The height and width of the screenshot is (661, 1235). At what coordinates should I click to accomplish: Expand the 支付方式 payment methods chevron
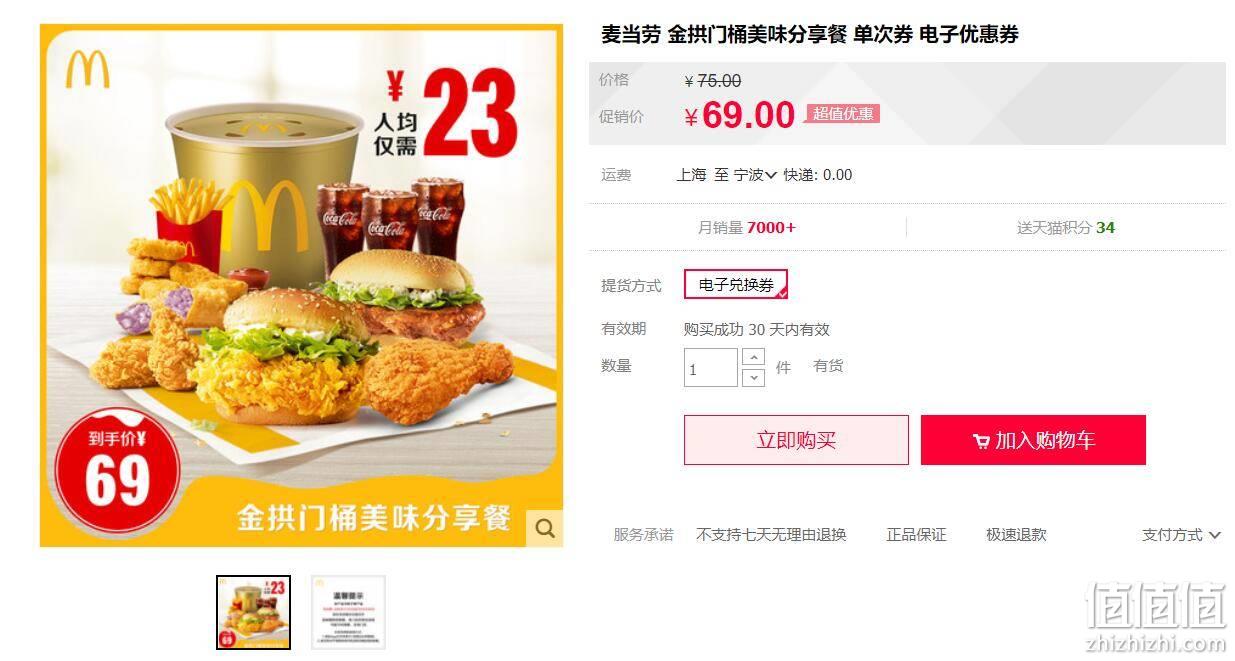[1214, 535]
